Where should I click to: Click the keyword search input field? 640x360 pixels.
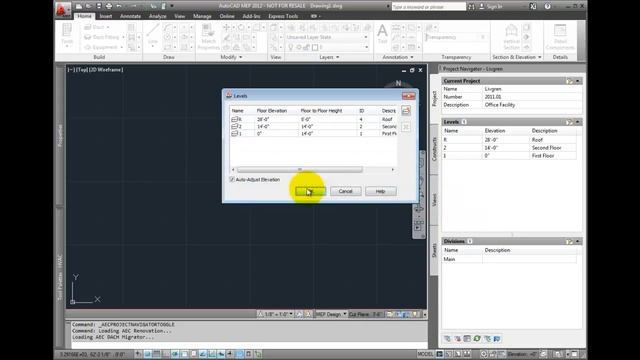(428, 7)
